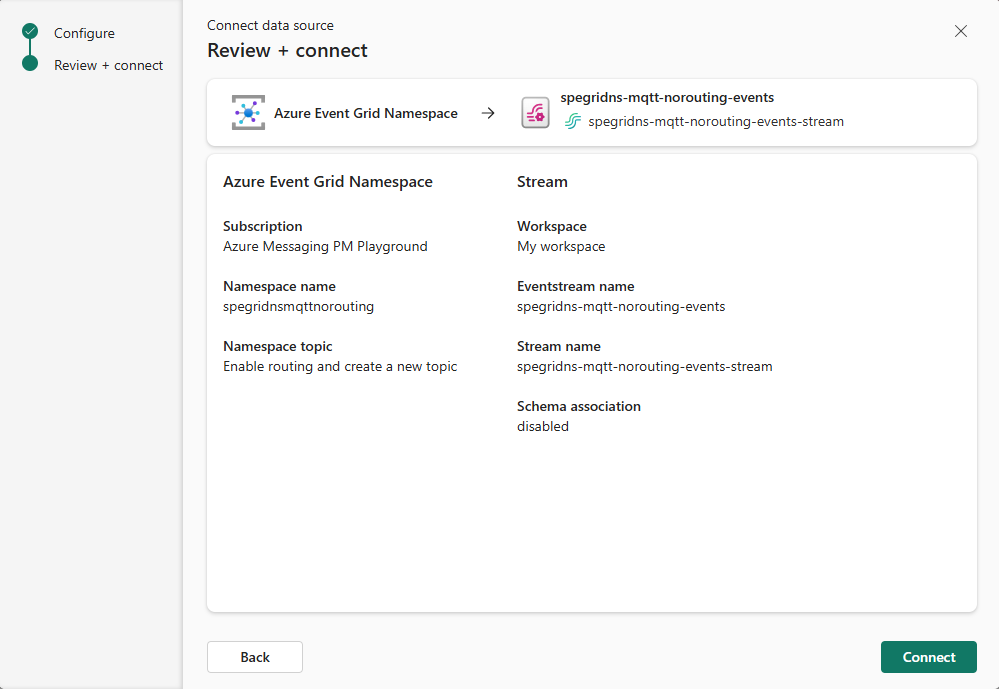Screen dimensions: 999x689
Task: Close the Connect data source dialog
Action: coord(961,31)
